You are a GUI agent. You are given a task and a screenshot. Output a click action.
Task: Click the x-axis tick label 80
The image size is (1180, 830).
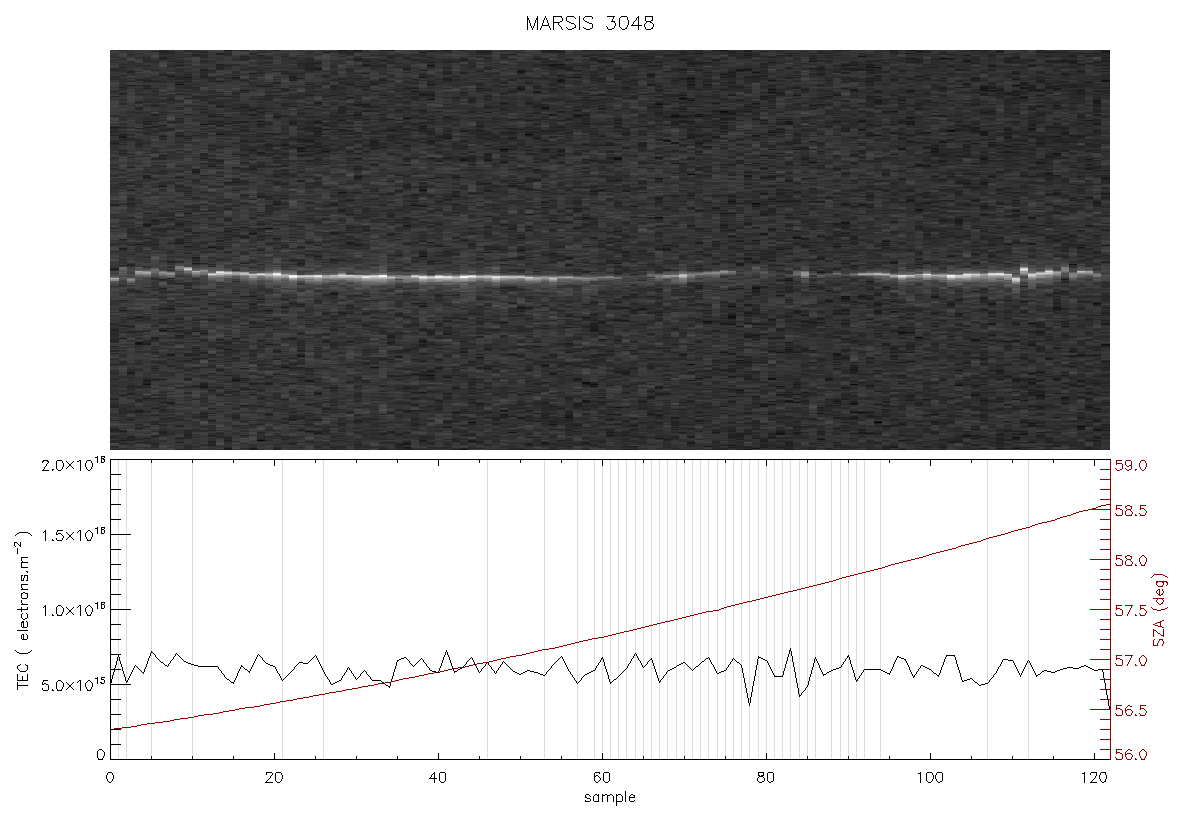tap(765, 778)
